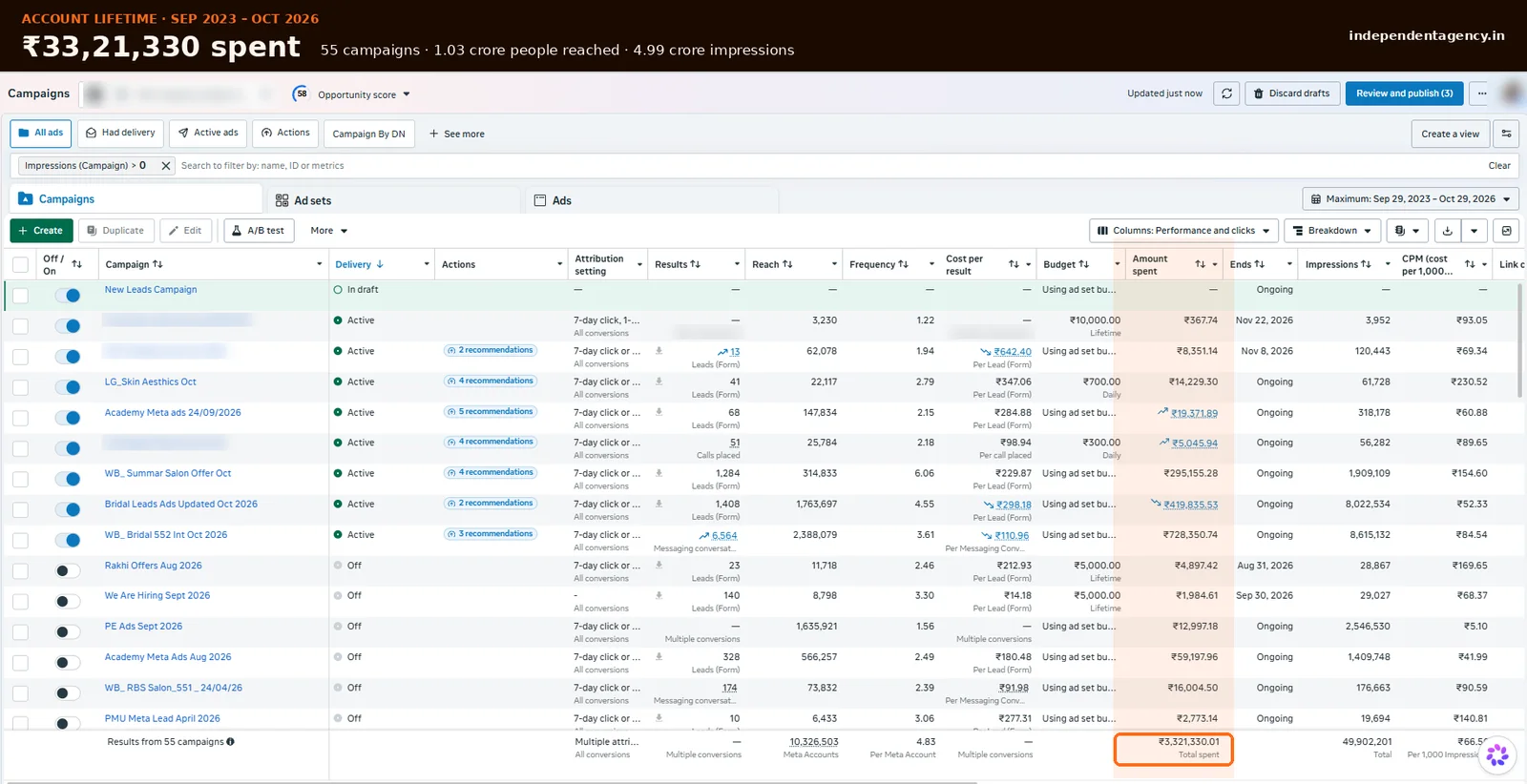
Task: Click the A/B test flask button
Action: coord(259,231)
